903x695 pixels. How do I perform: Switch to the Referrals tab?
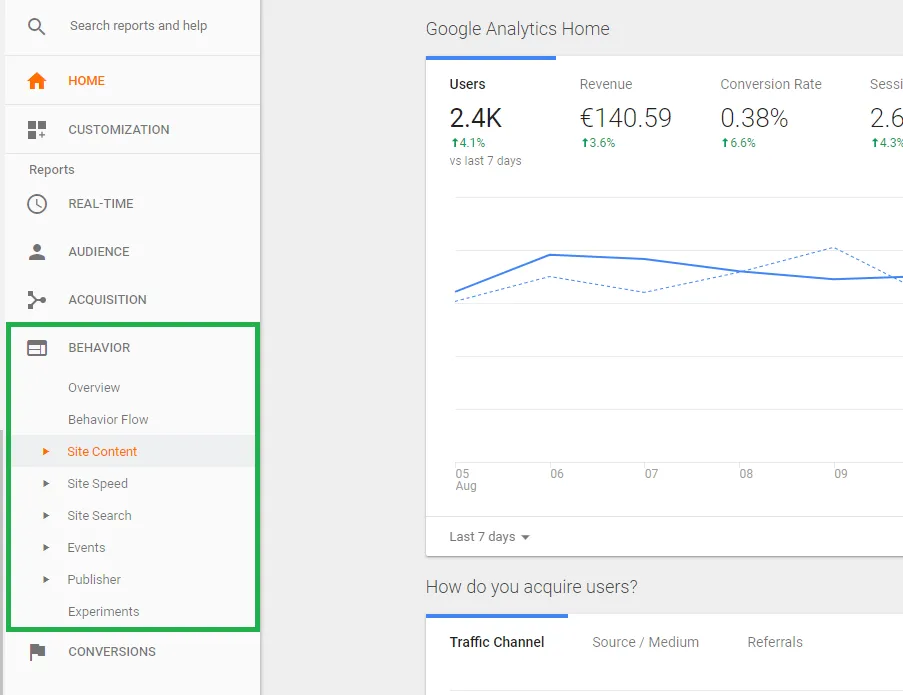775,642
